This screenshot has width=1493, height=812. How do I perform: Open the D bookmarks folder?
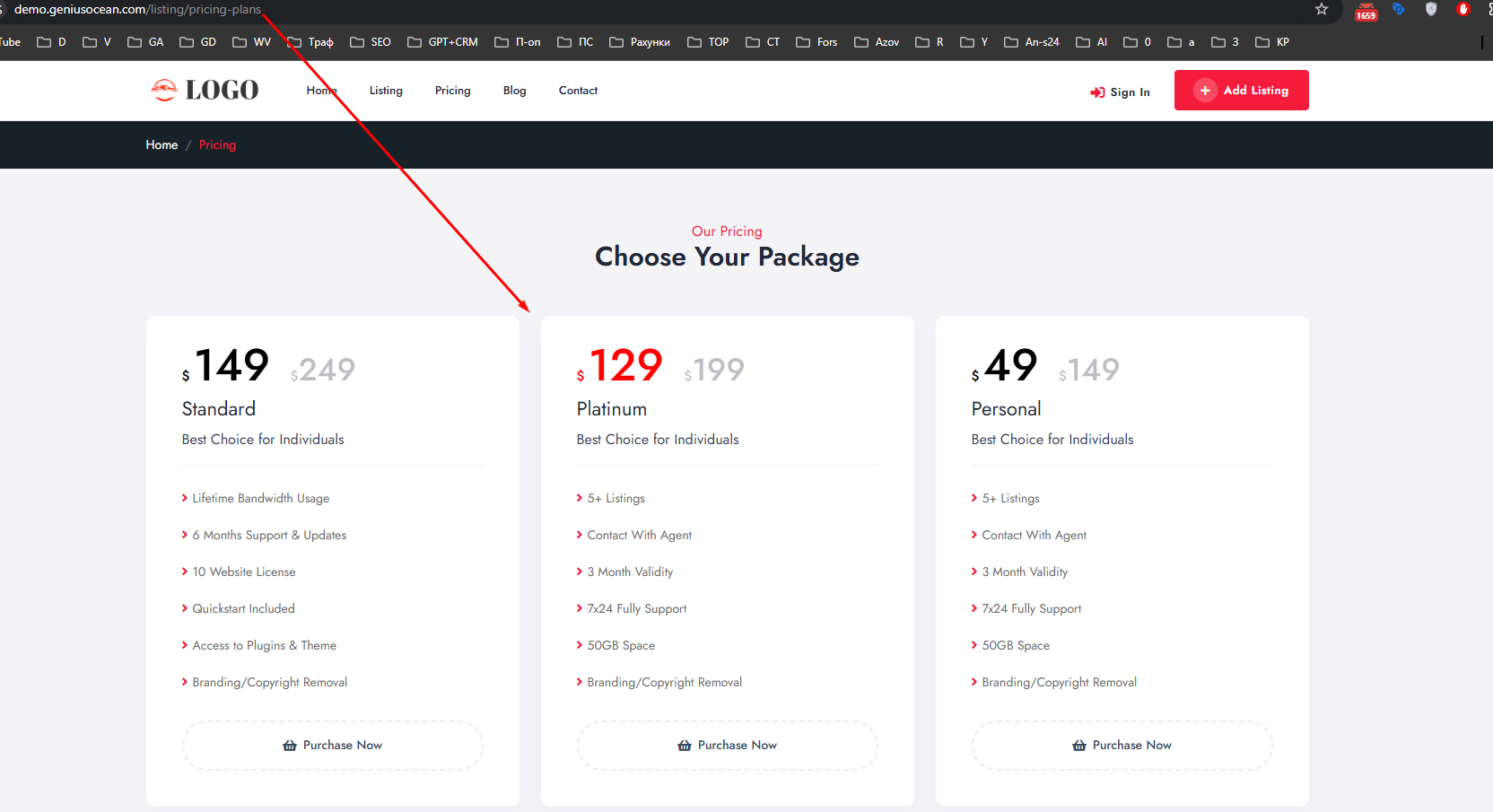51,42
